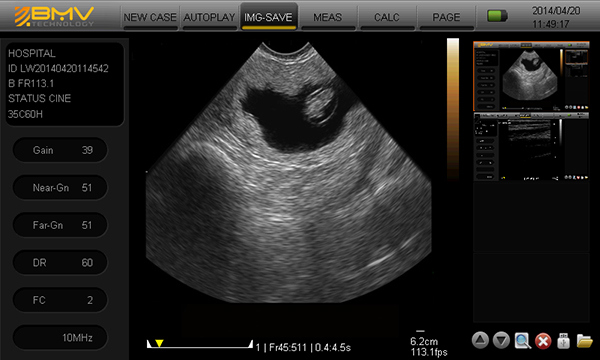
Task: Click the down arrow icon below thumbnails
Action: tap(501, 340)
